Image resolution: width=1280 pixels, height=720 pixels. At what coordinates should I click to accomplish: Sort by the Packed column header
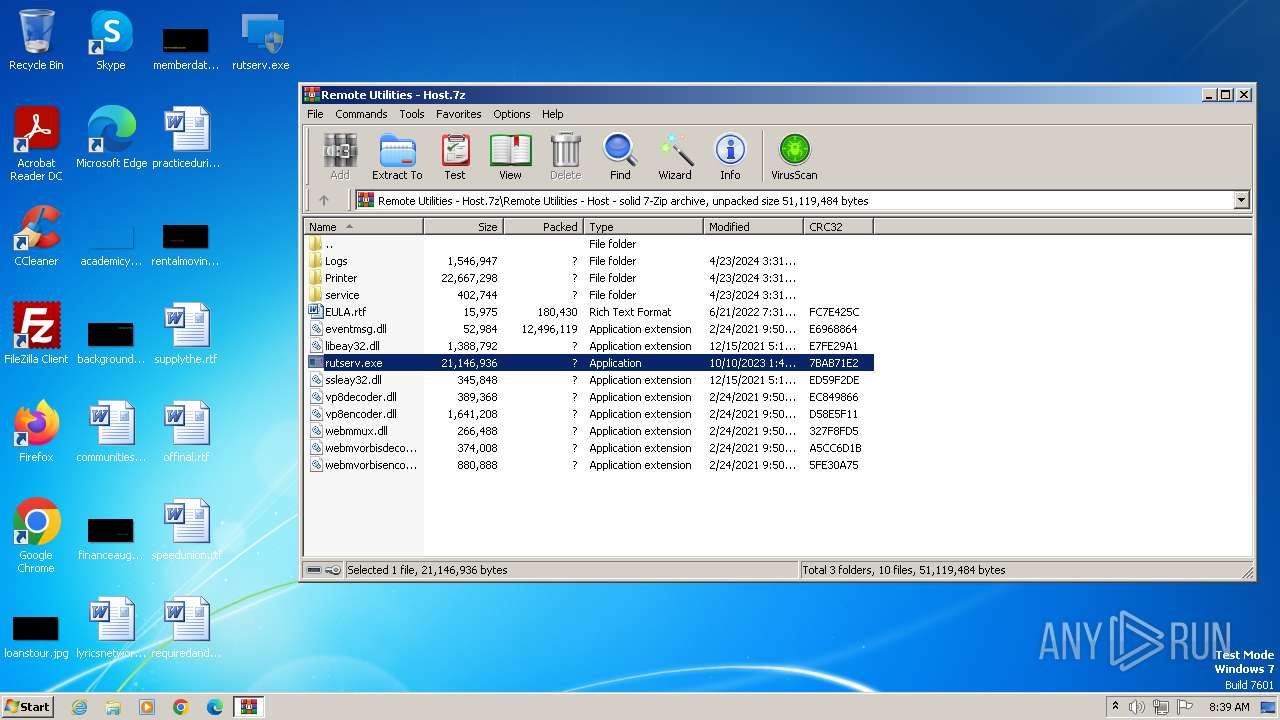point(543,227)
